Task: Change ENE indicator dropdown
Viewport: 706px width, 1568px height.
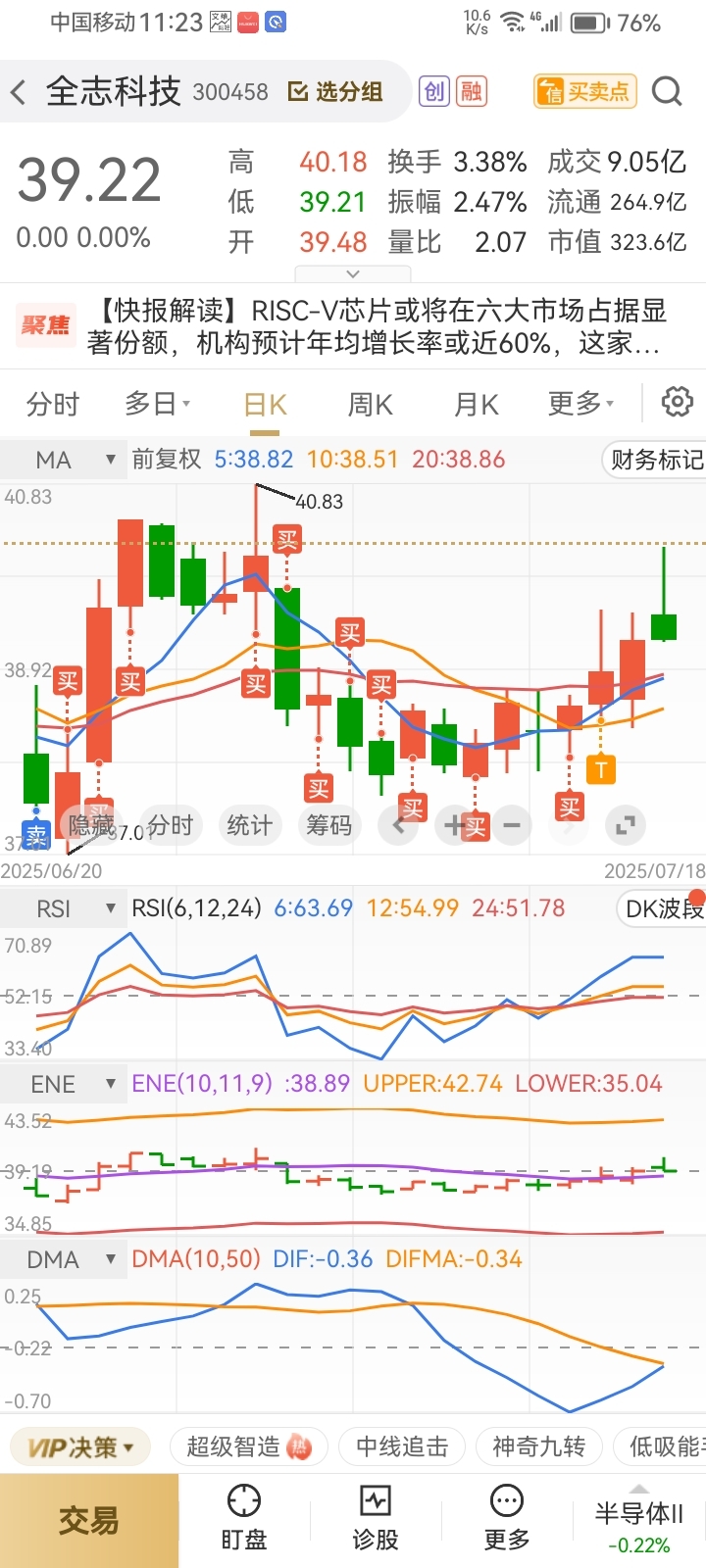Action: pos(64,1084)
